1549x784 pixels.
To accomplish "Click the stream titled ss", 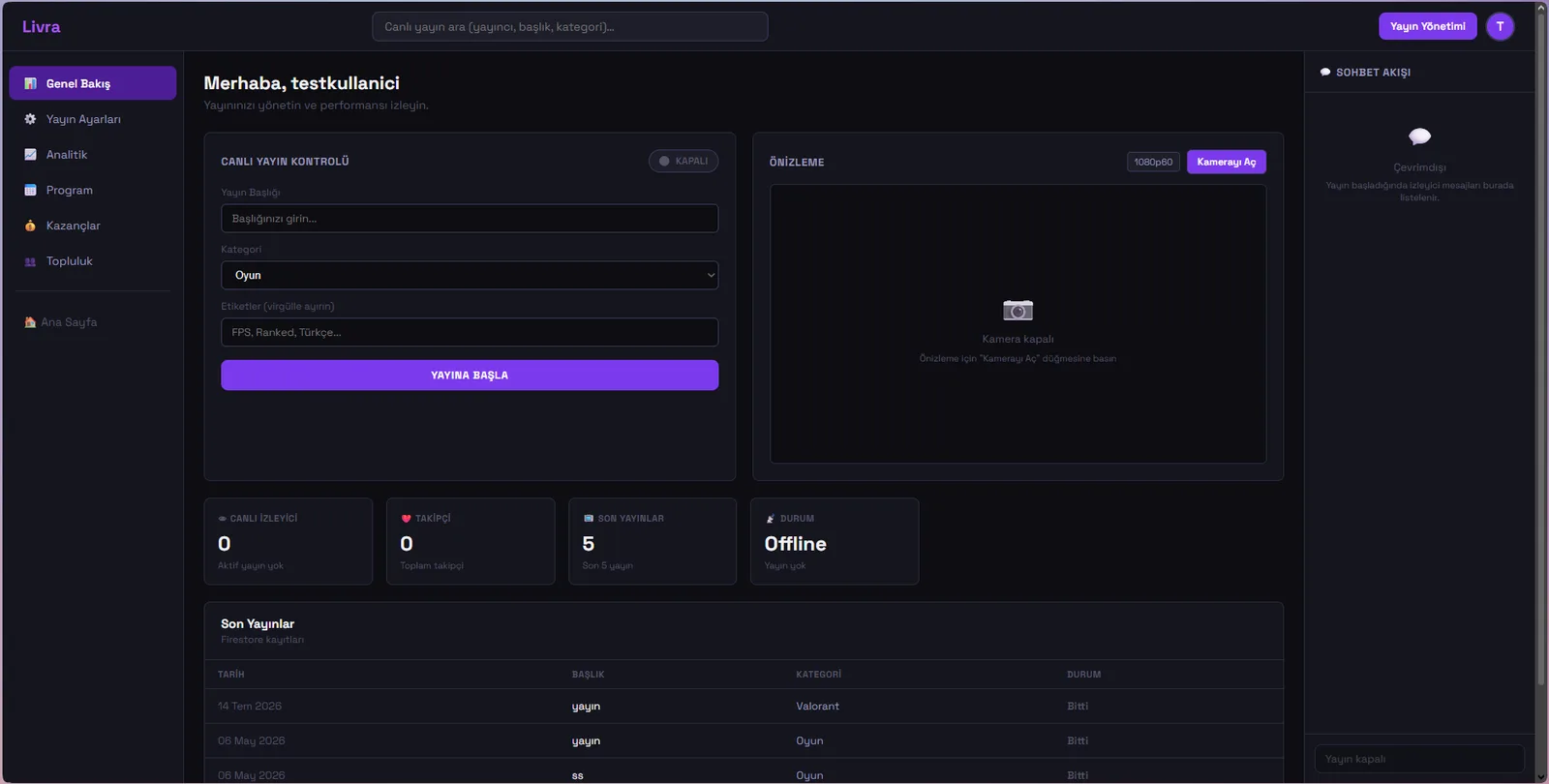I will 577,776.
